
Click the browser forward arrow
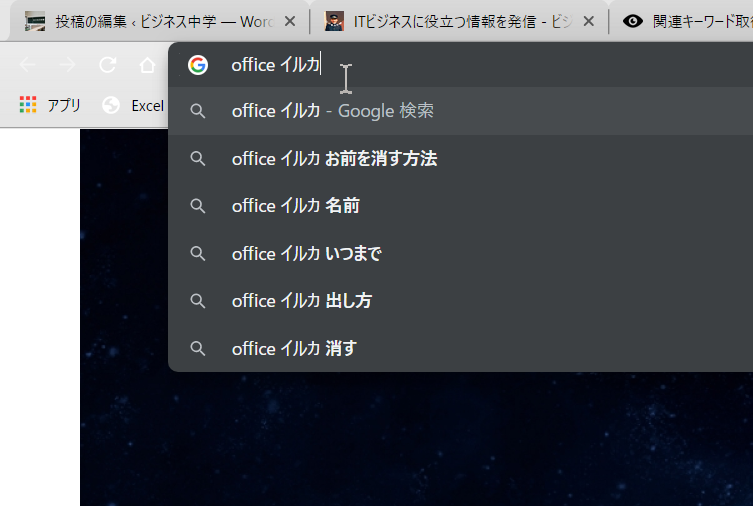(x=67, y=65)
